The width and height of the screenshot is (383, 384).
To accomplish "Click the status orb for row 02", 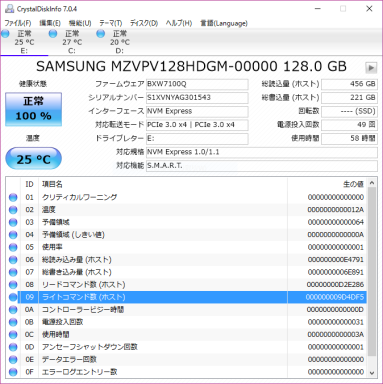I will coord(13,210).
